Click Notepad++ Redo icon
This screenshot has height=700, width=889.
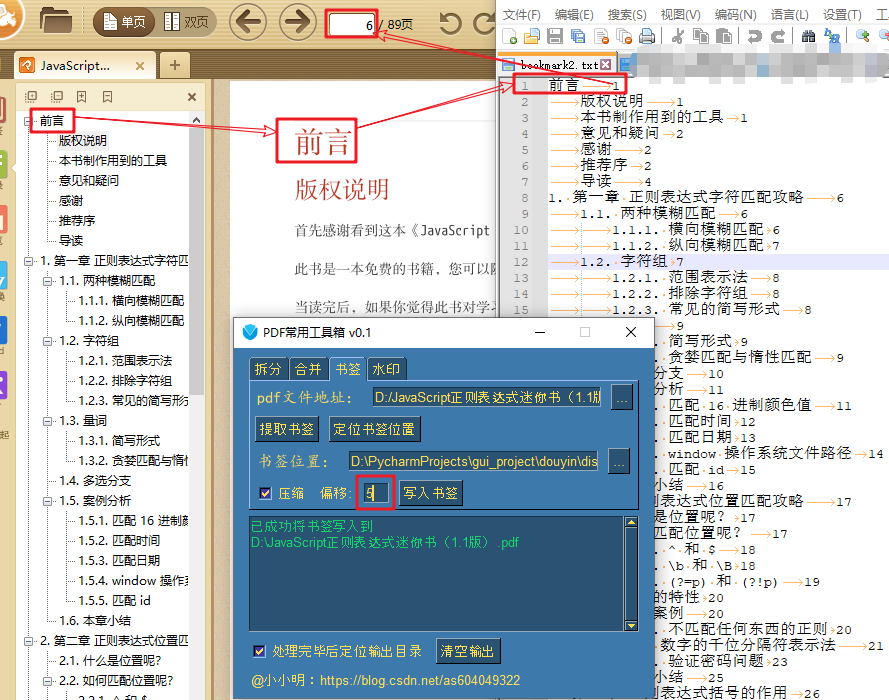(778, 36)
